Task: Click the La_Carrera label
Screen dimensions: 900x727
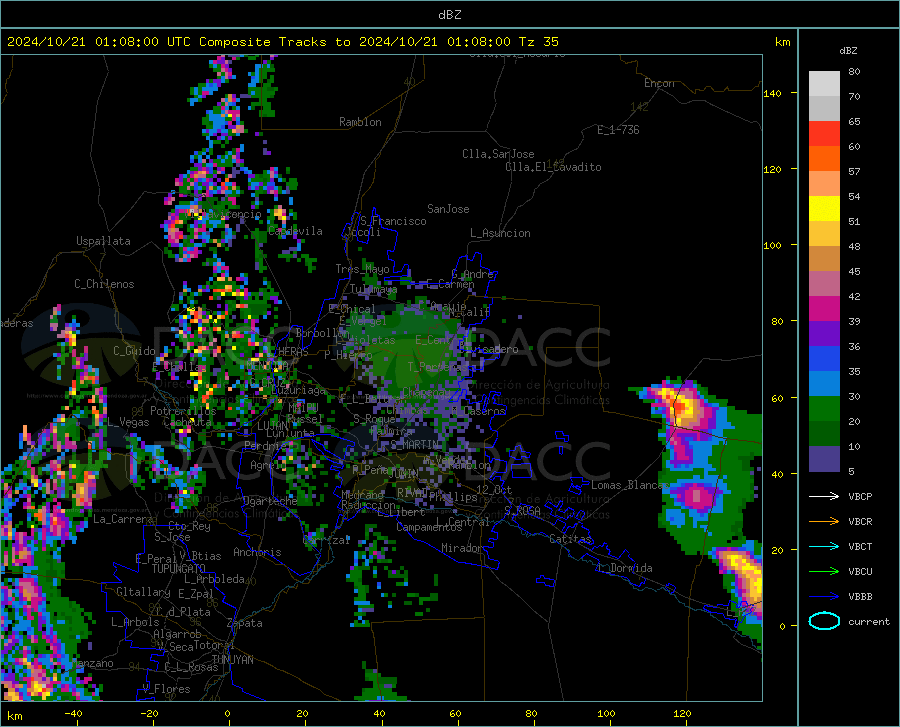Action: tap(123, 519)
